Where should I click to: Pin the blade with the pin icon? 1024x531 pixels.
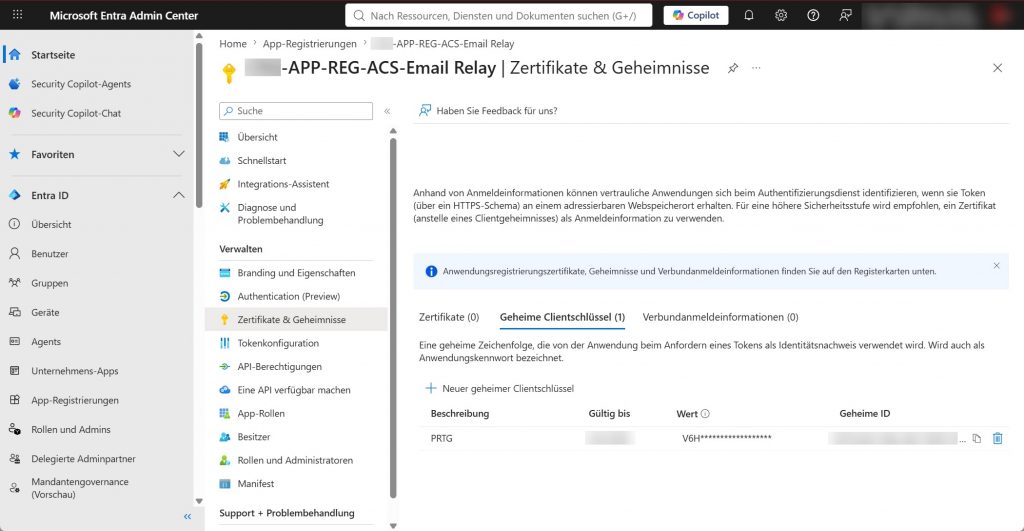[x=733, y=68]
